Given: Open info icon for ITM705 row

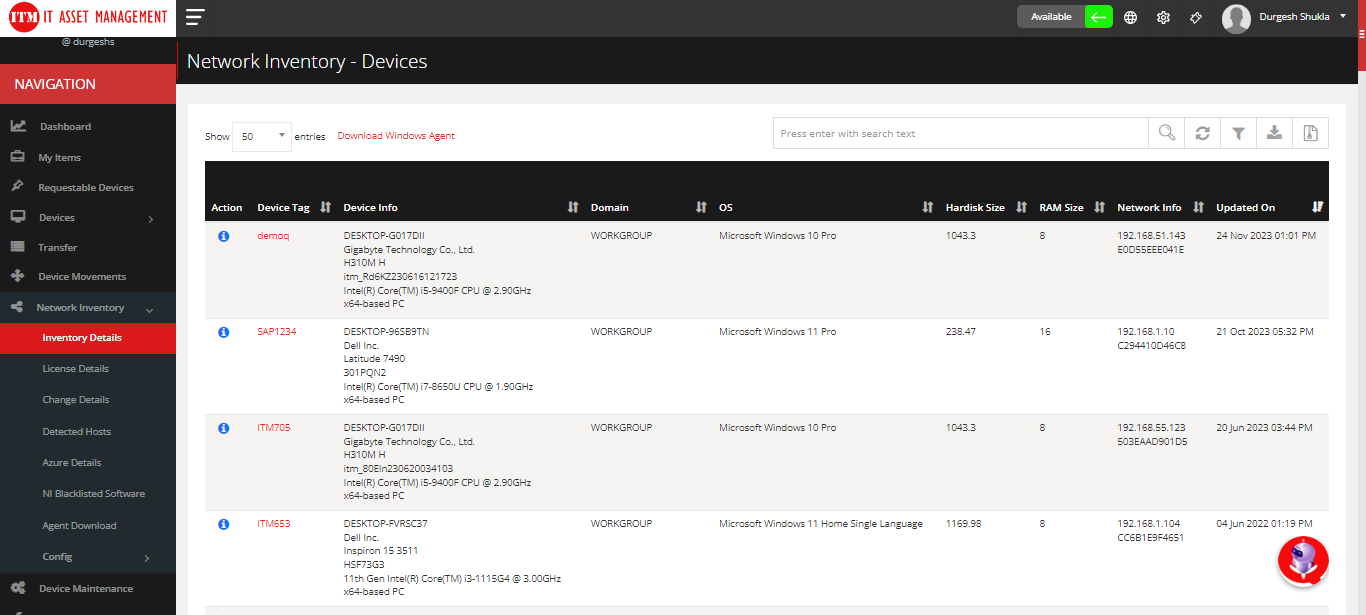Looking at the screenshot, I should 224,428.
